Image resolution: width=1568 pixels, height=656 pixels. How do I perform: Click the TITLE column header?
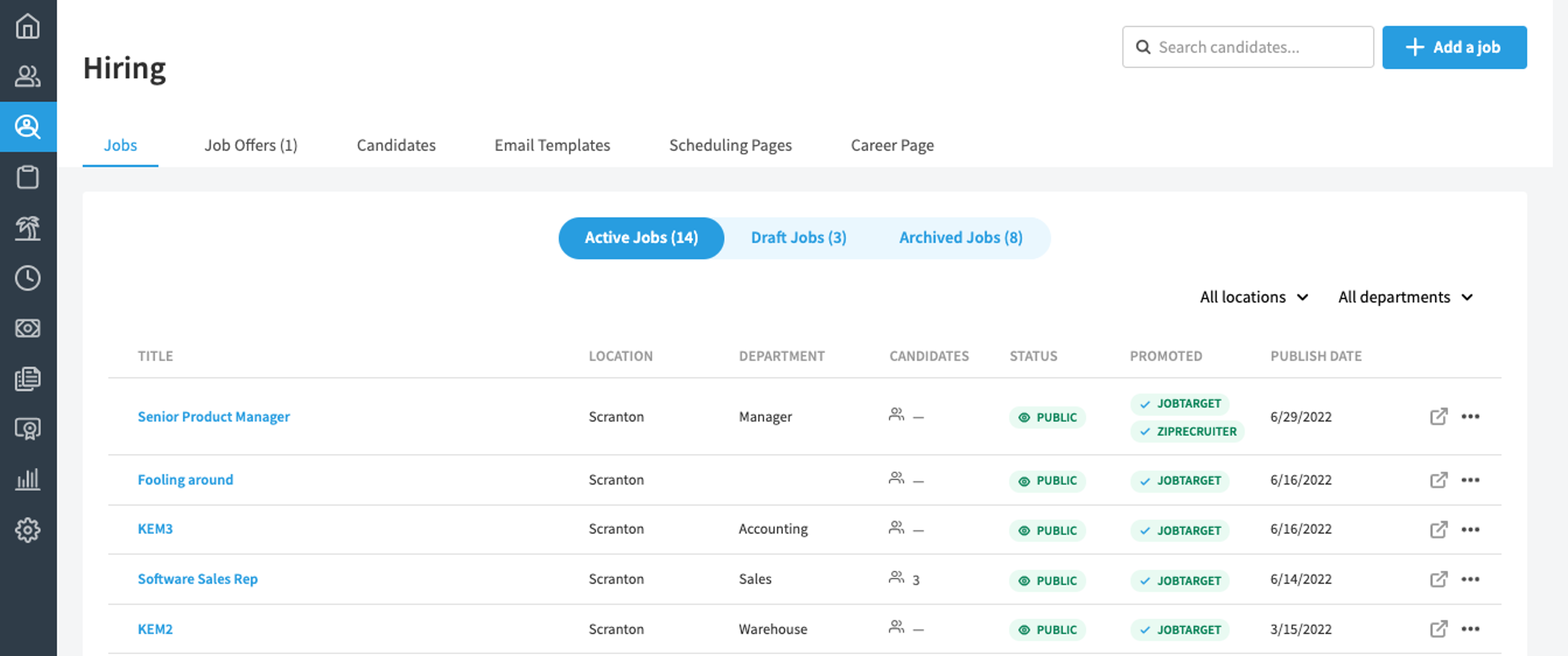pyautogui.click(x=155, y=356)
